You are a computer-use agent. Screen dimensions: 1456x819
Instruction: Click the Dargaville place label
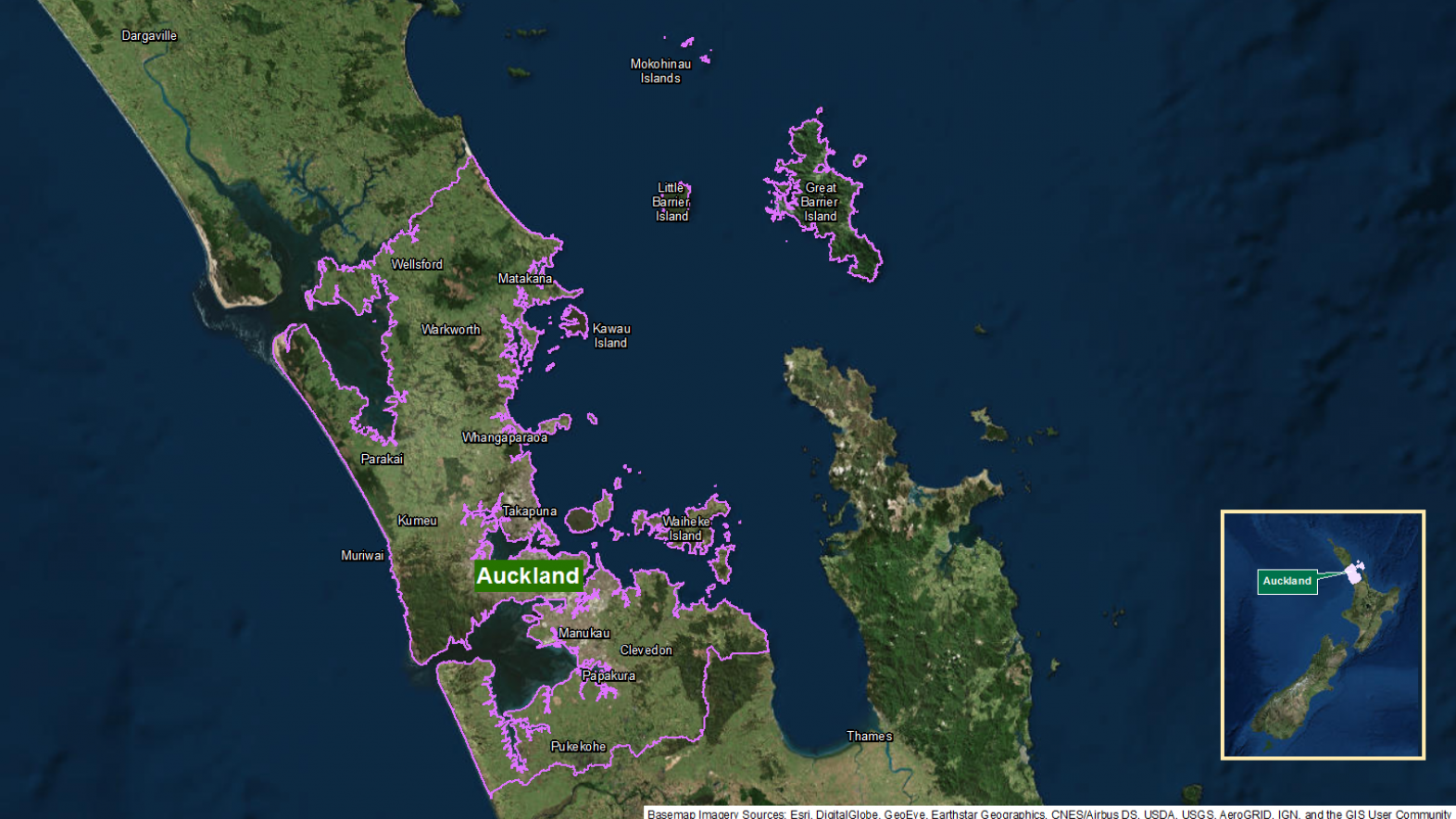(x=149, y=36)
